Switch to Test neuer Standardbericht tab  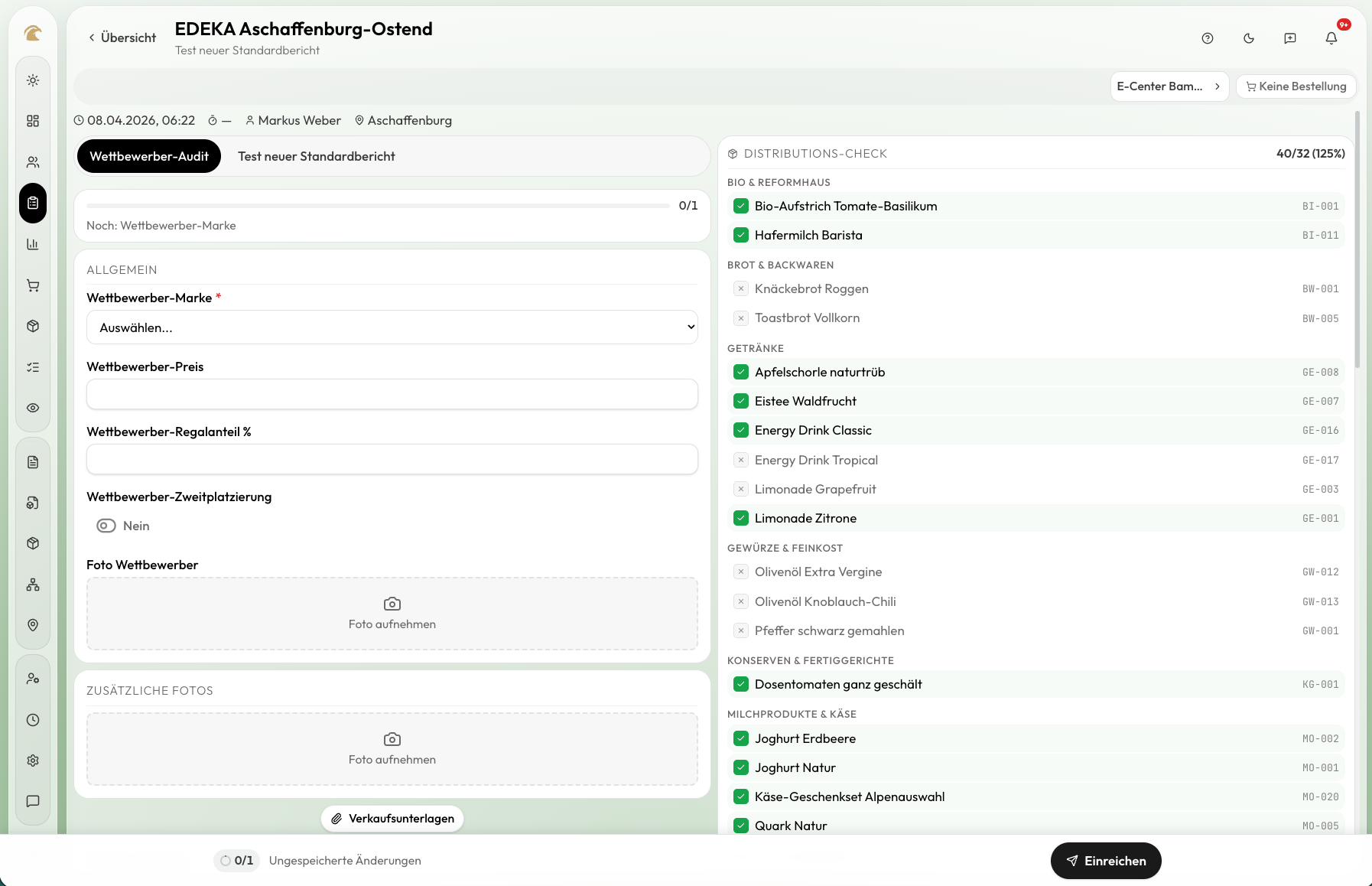(x=317, y=156)
